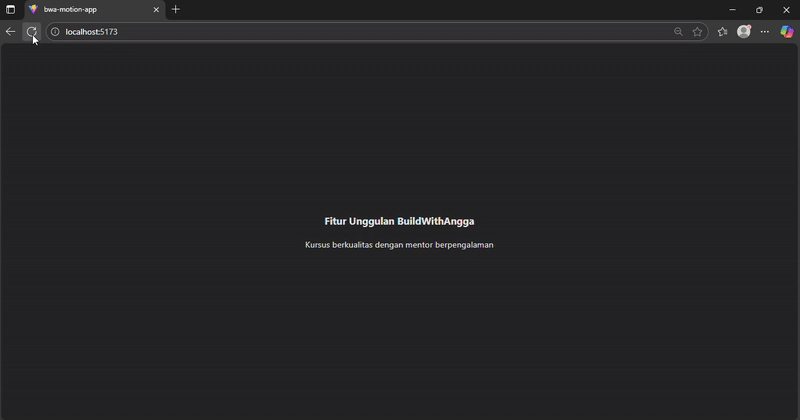The width and height of the screenshot is (800, 420).
Task: Open the zoom magnifier in address bar
Action: pyautogui.click(x=678, y=32)
